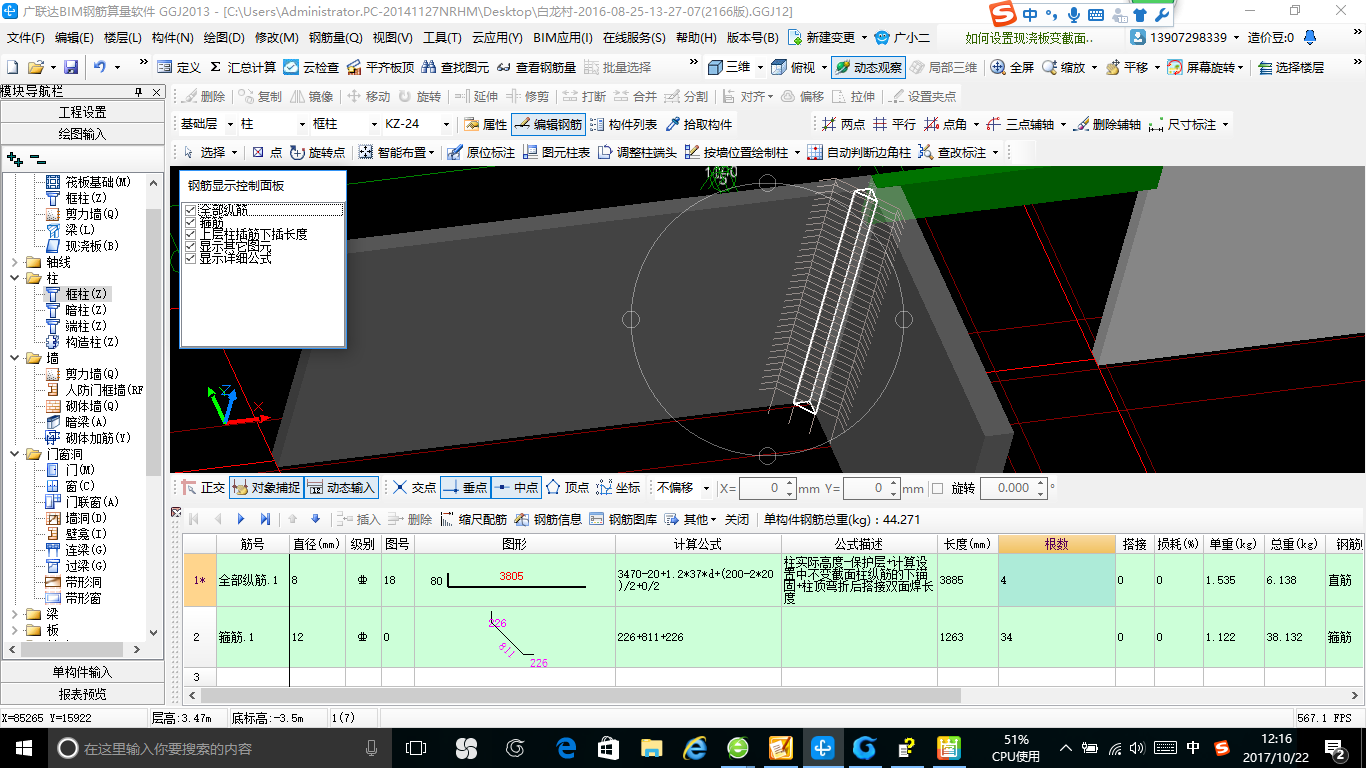Click 全屏 full screen icon
The image size is (1366, 768).
[1012, 67]
